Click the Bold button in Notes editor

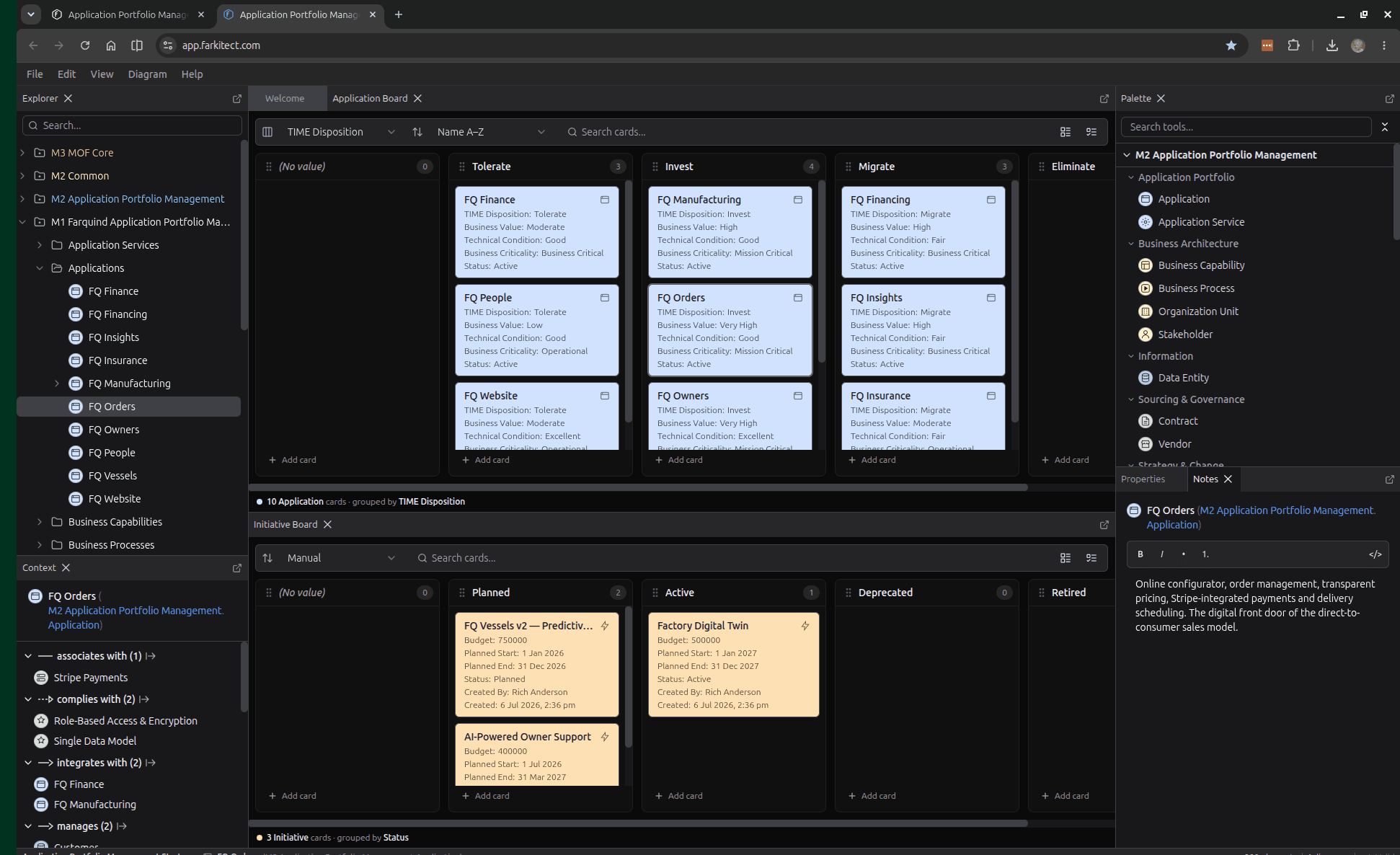(x=1140, y=554)
